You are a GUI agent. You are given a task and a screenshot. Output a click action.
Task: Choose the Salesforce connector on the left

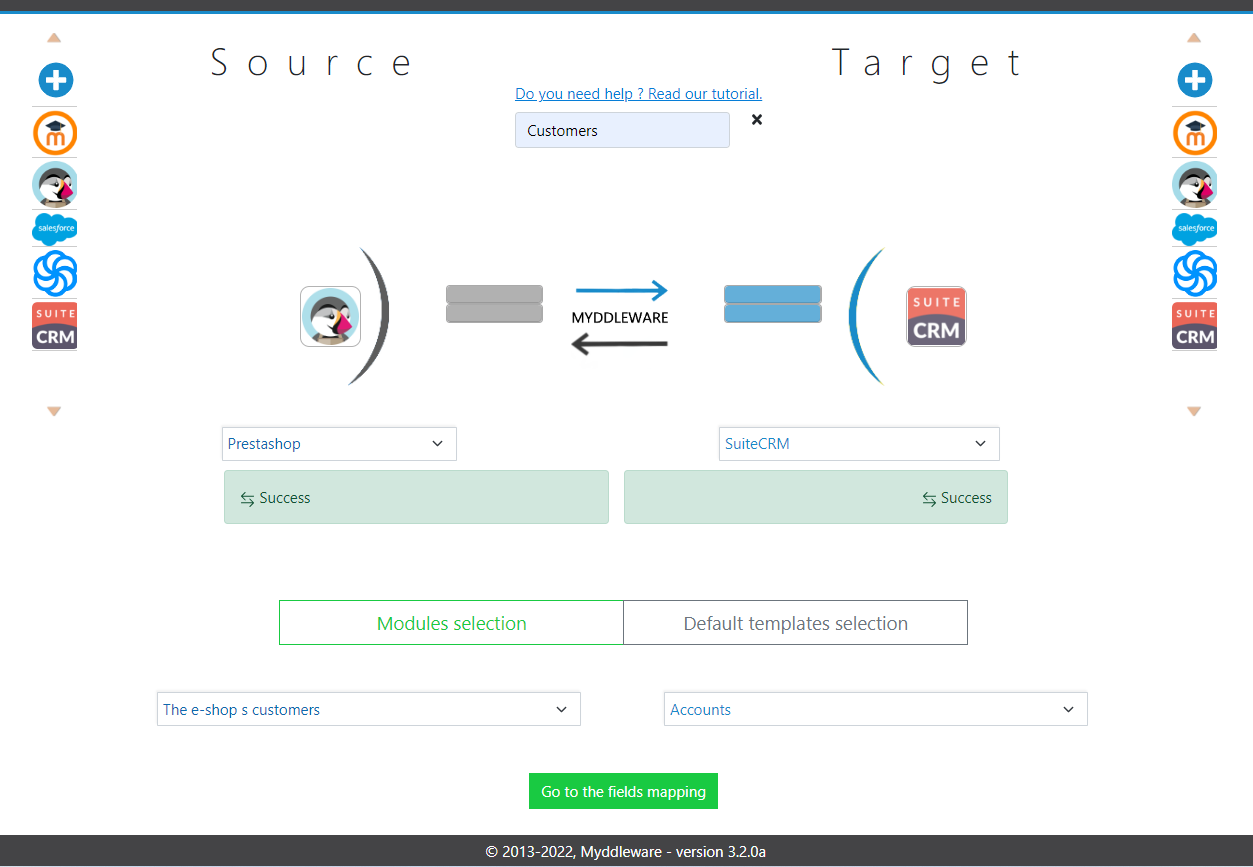(x=55, y=229)
